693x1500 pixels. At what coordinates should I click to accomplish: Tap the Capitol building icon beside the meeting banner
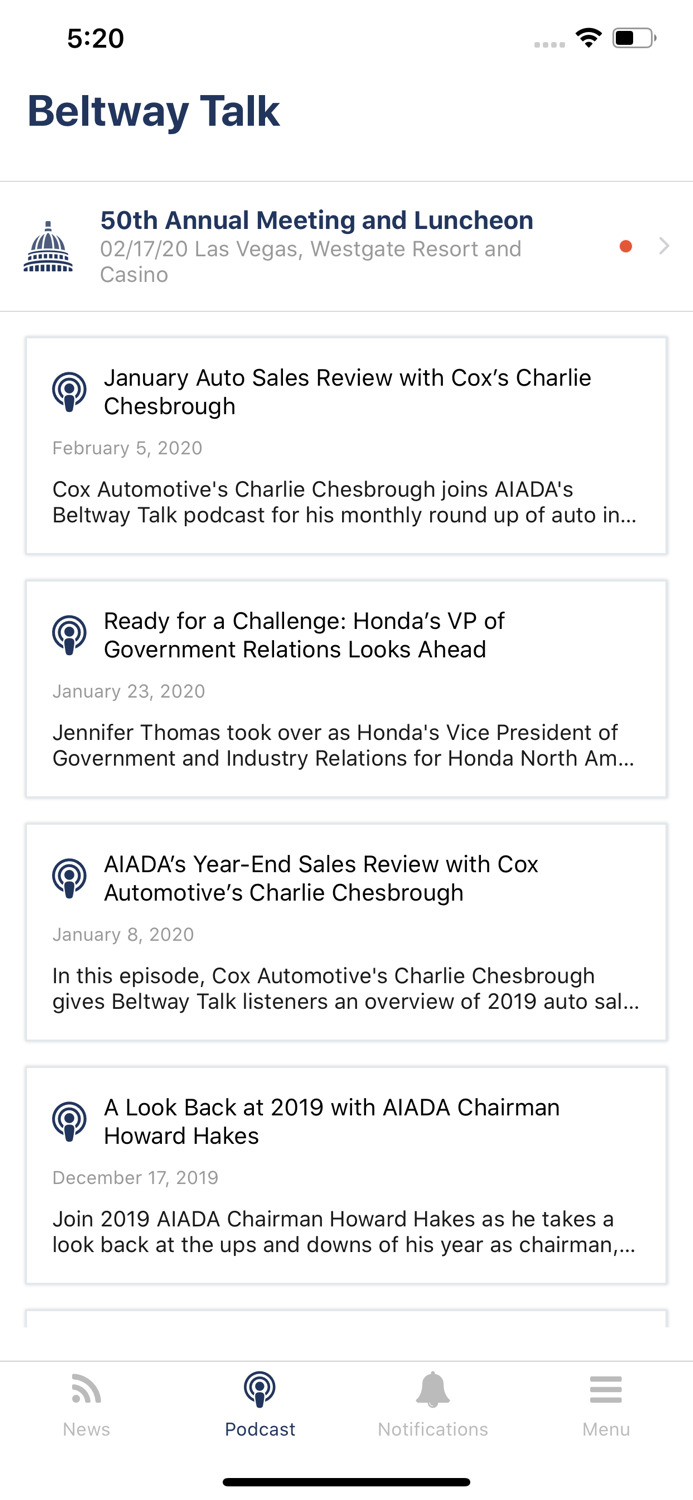coord(47,246)
